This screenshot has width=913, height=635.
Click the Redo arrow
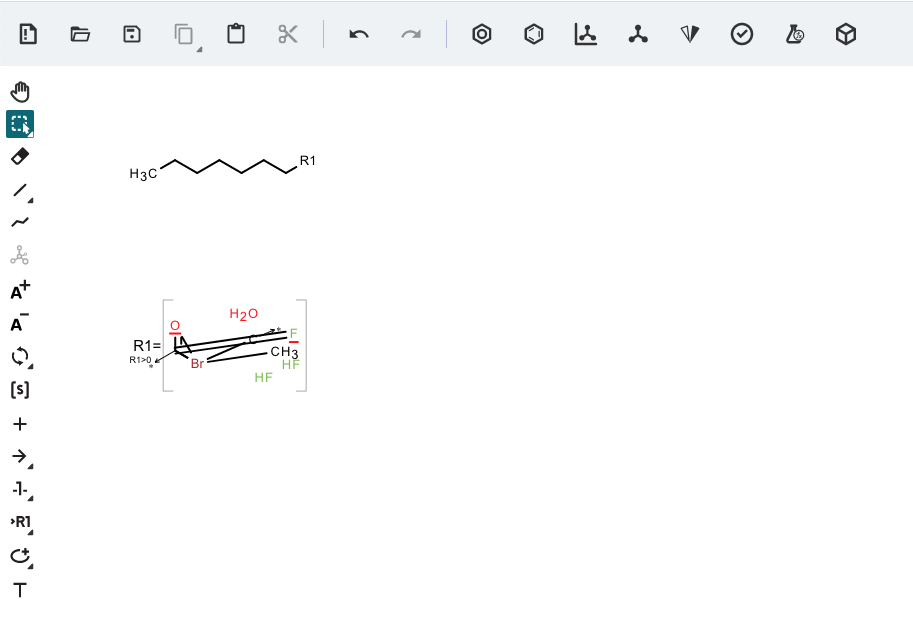click(411, 34)
